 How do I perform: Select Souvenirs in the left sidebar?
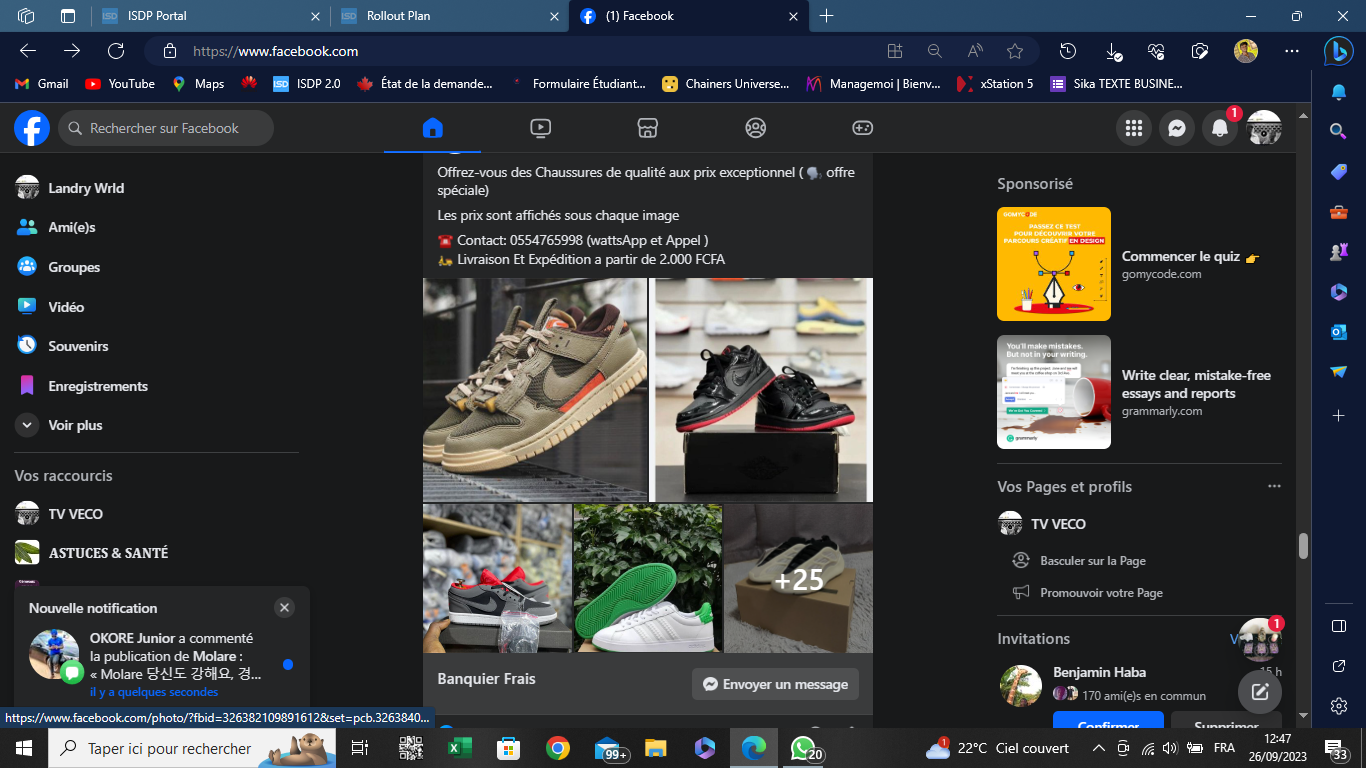click(x=78, y=346)
